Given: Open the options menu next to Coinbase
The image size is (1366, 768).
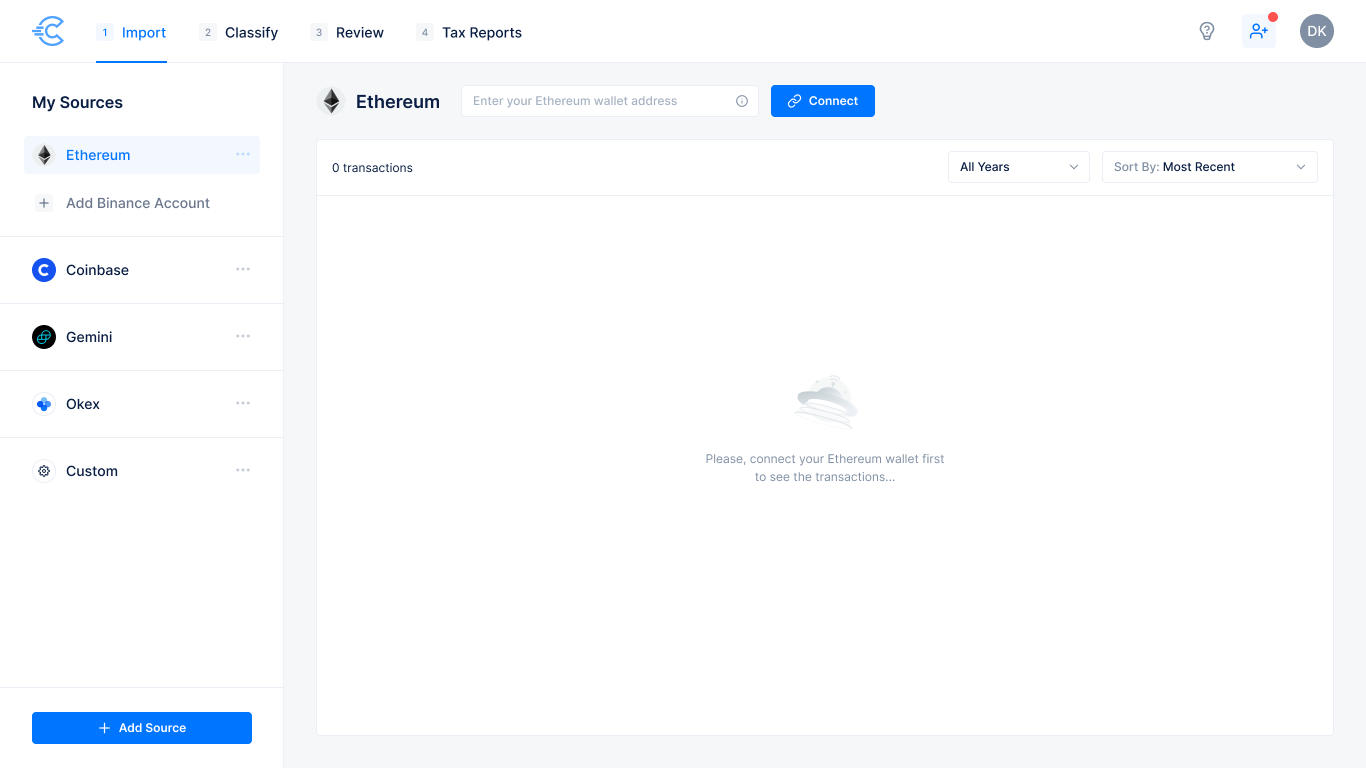Looking at the screenshot, I should (x=243, y=269).
